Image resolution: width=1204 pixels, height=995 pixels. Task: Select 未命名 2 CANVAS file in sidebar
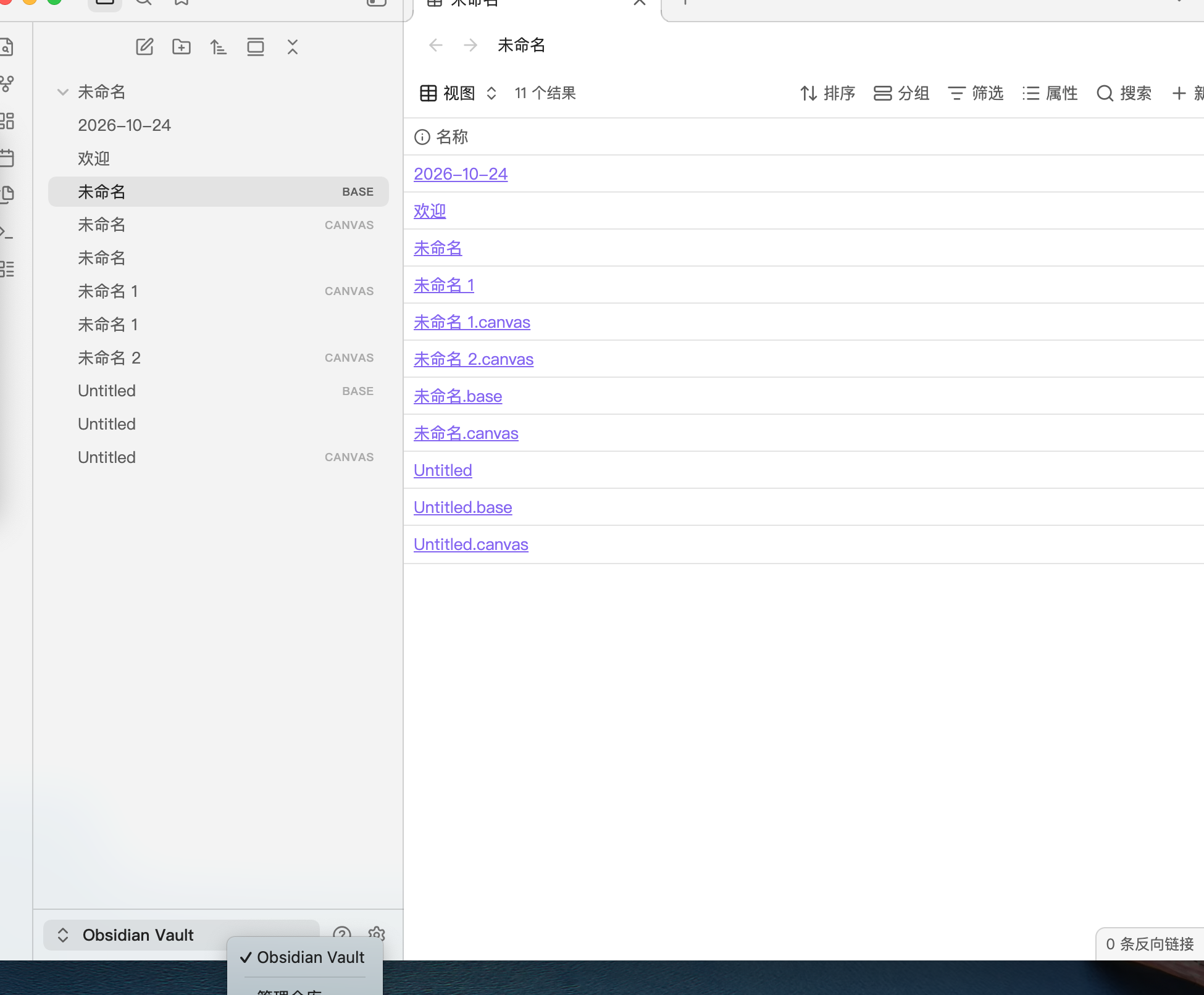[219, 358]
